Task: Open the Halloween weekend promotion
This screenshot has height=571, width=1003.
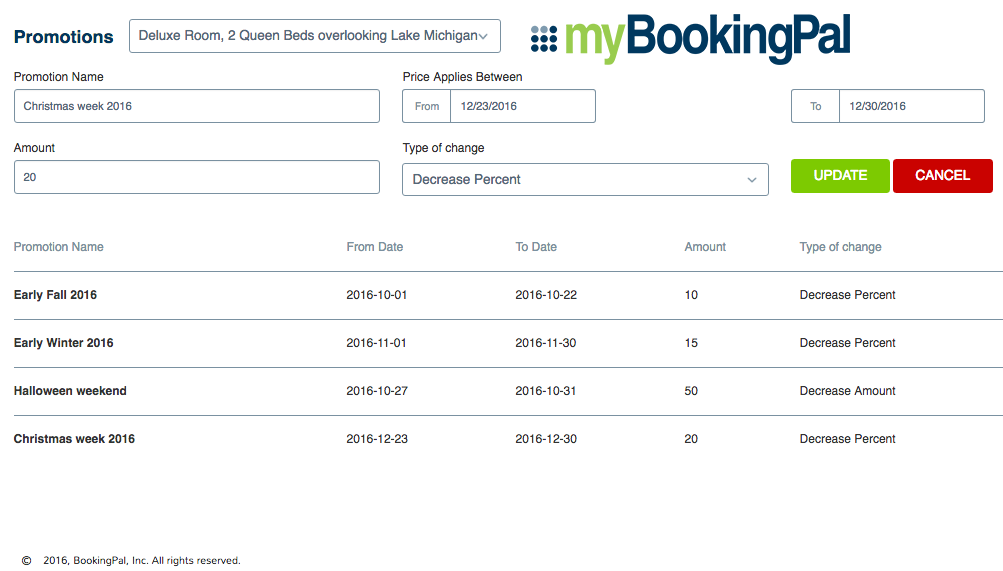Action: pyautogui.click(x=70, y=391)
